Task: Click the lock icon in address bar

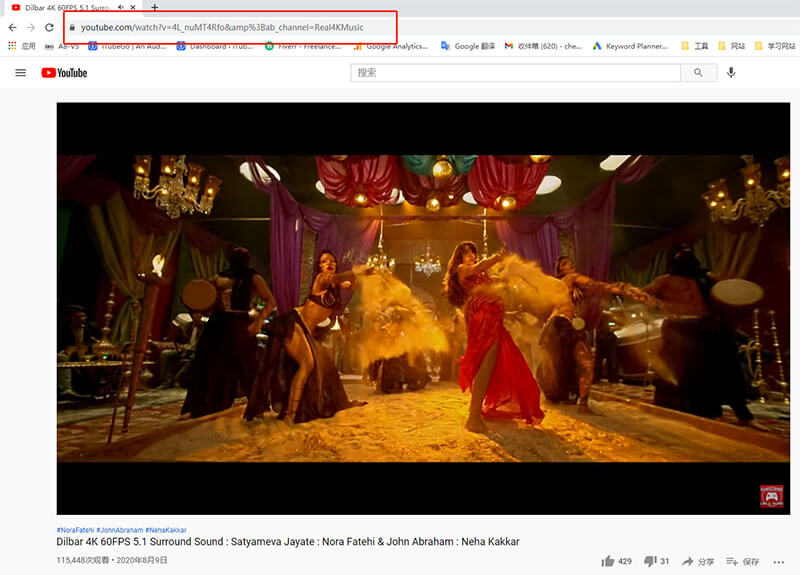Action: [72, 28]
